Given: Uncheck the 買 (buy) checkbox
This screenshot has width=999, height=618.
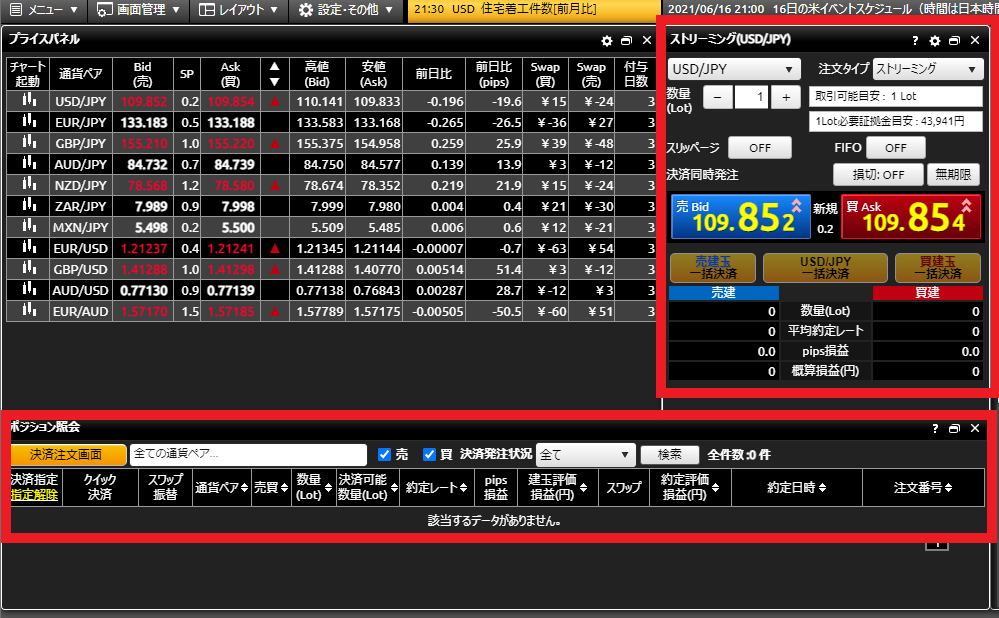Looking at the screenshot, I should [431, 454].
